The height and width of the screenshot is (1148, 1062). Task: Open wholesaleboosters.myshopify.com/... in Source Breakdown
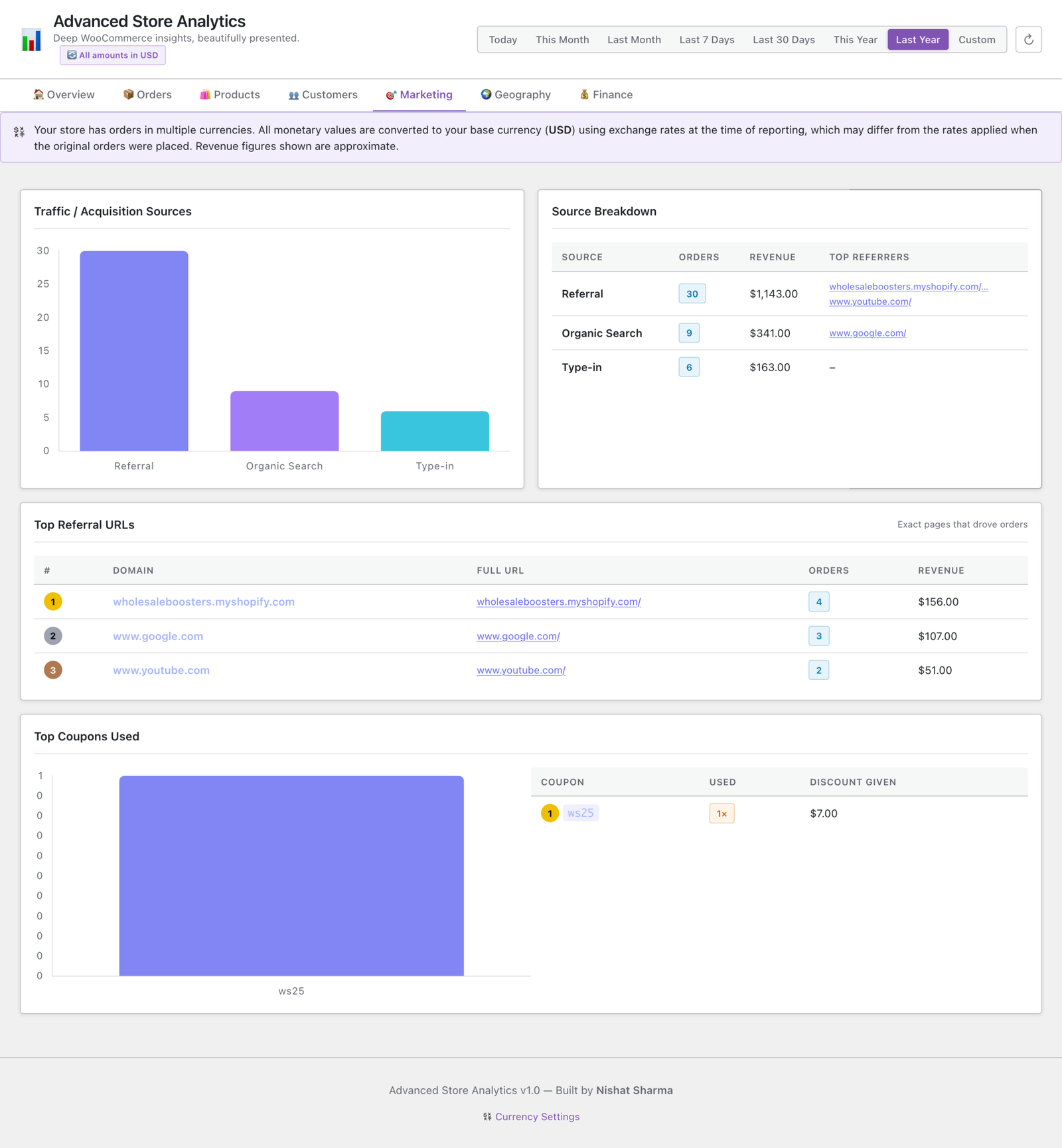(x=908, y=286)
